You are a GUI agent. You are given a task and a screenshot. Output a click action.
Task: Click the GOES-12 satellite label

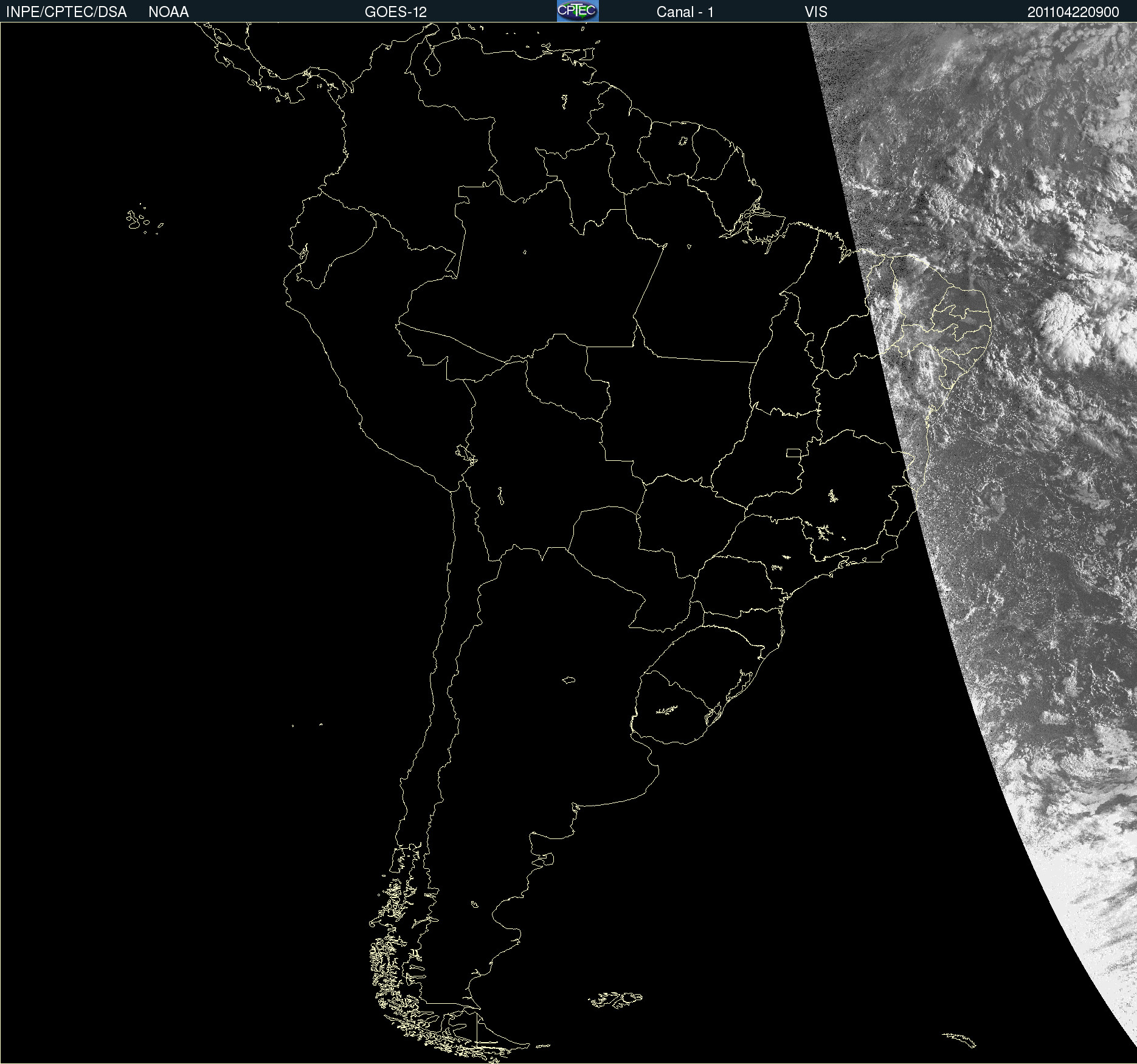(396, 12)
